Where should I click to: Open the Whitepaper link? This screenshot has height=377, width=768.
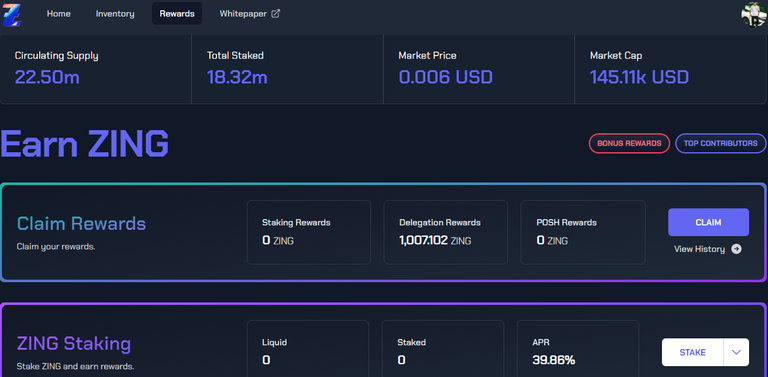tap(250, 14)
